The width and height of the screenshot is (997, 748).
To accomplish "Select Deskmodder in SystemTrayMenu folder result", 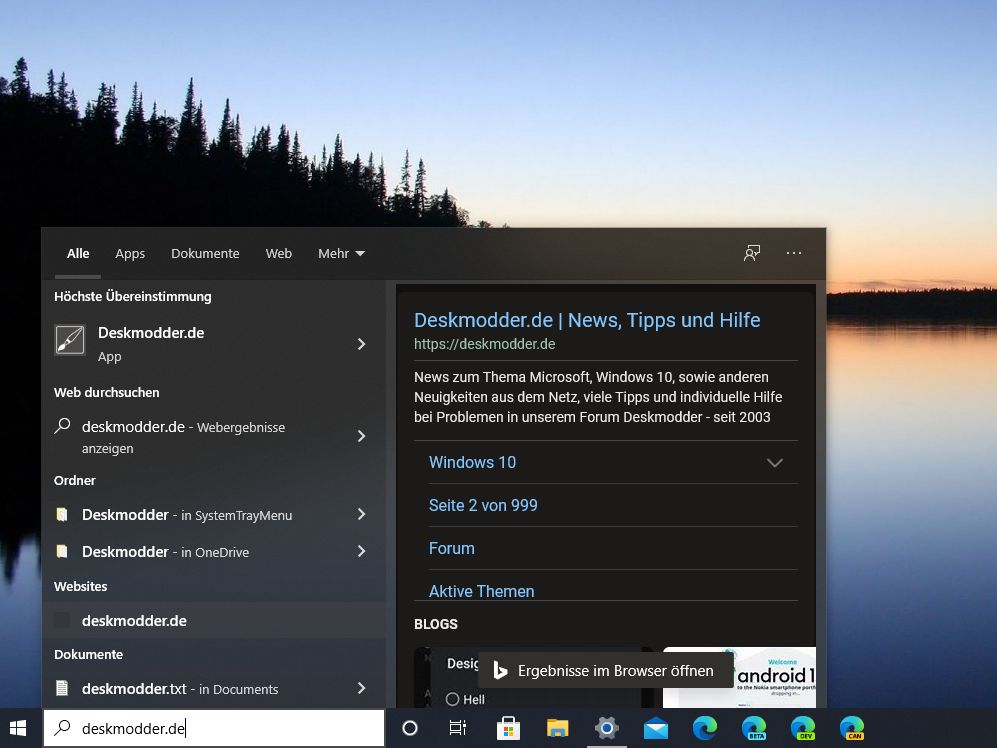I will coord(214,515).
